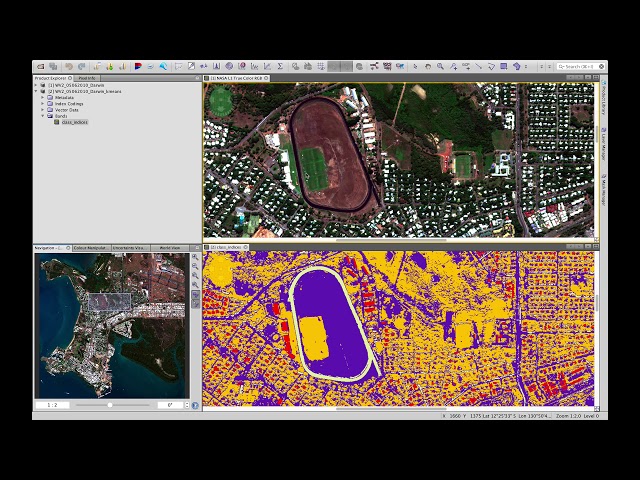Open the Graph Builder toolbar icon
The height and width of the screenshot is (480, 640).
(x=374, y=66)
